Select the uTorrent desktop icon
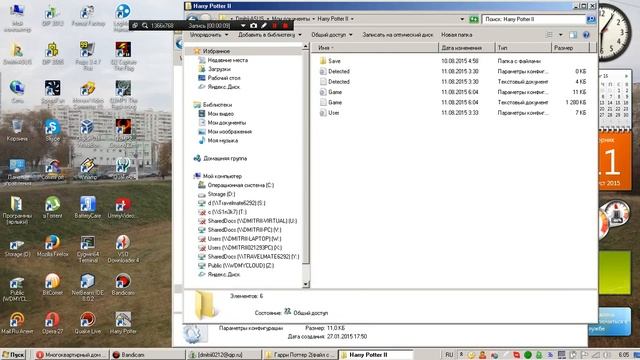Screen dimensions: 640x360 (x=52, y=207)
